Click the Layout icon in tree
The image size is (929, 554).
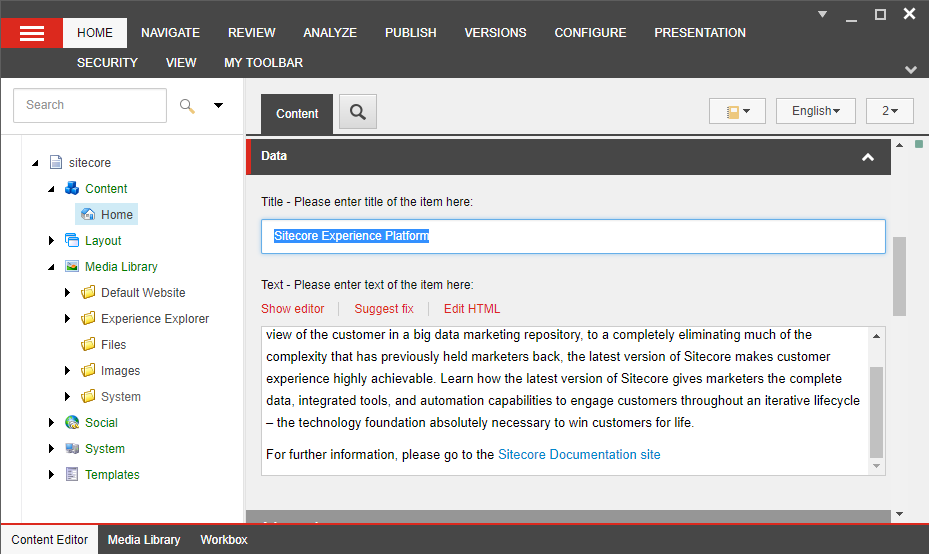[72, 241]
